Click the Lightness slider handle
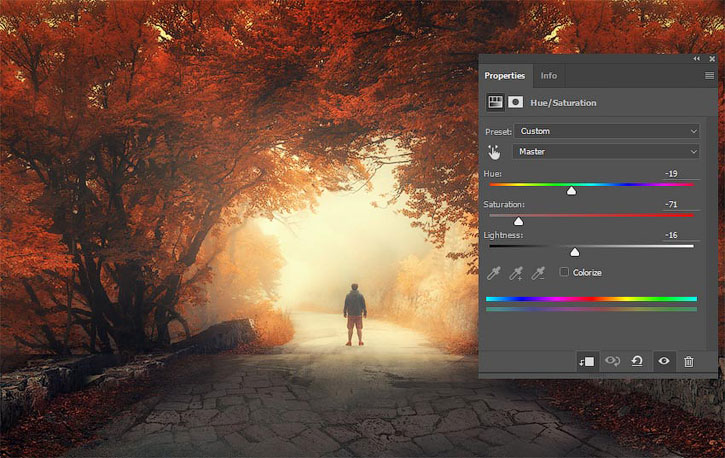This screenshot has height=458, width=725. (575, 252)
